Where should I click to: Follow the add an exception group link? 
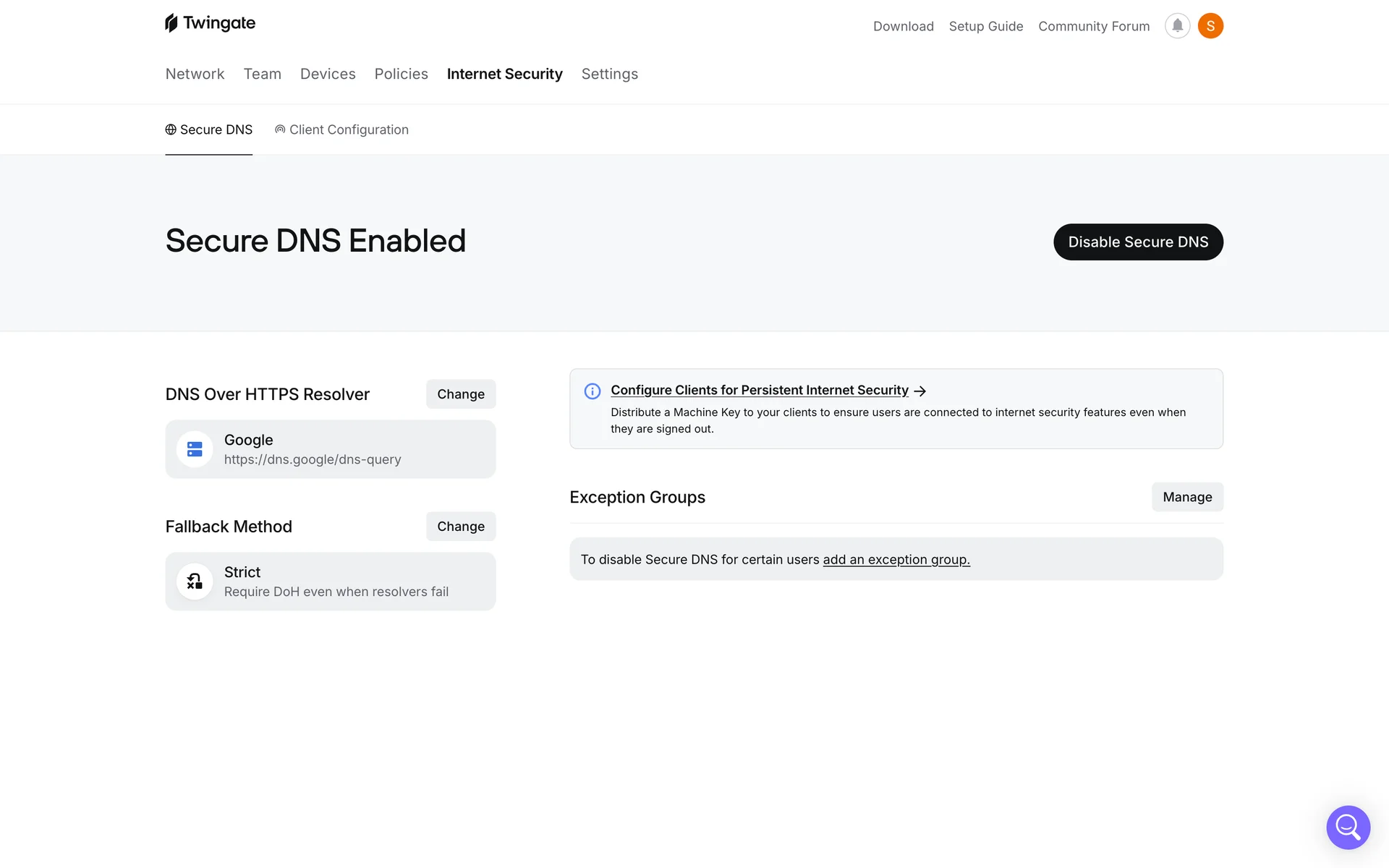point(896,560)
